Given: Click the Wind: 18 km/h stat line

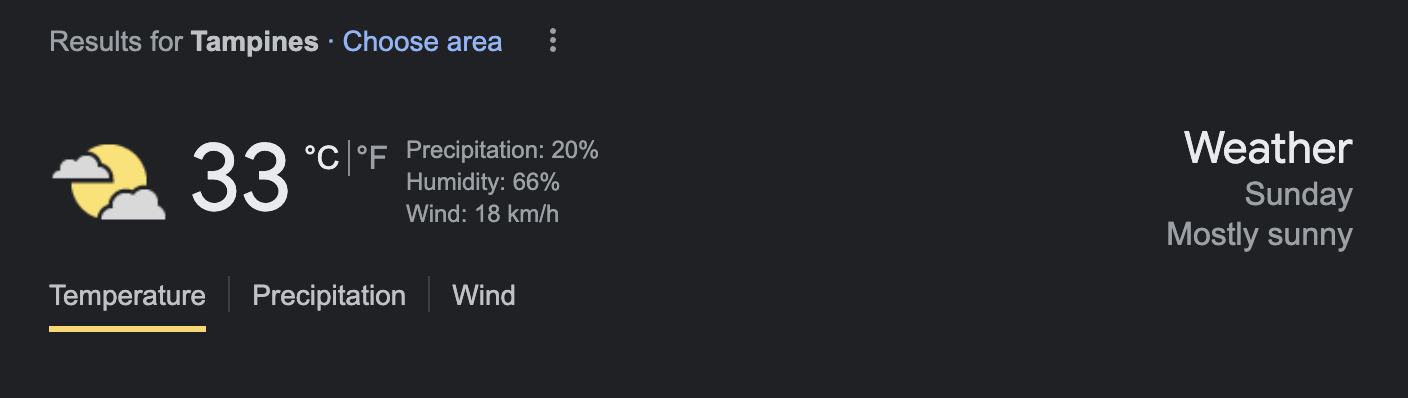Looking at the screenshot, I should pos(482,213).
